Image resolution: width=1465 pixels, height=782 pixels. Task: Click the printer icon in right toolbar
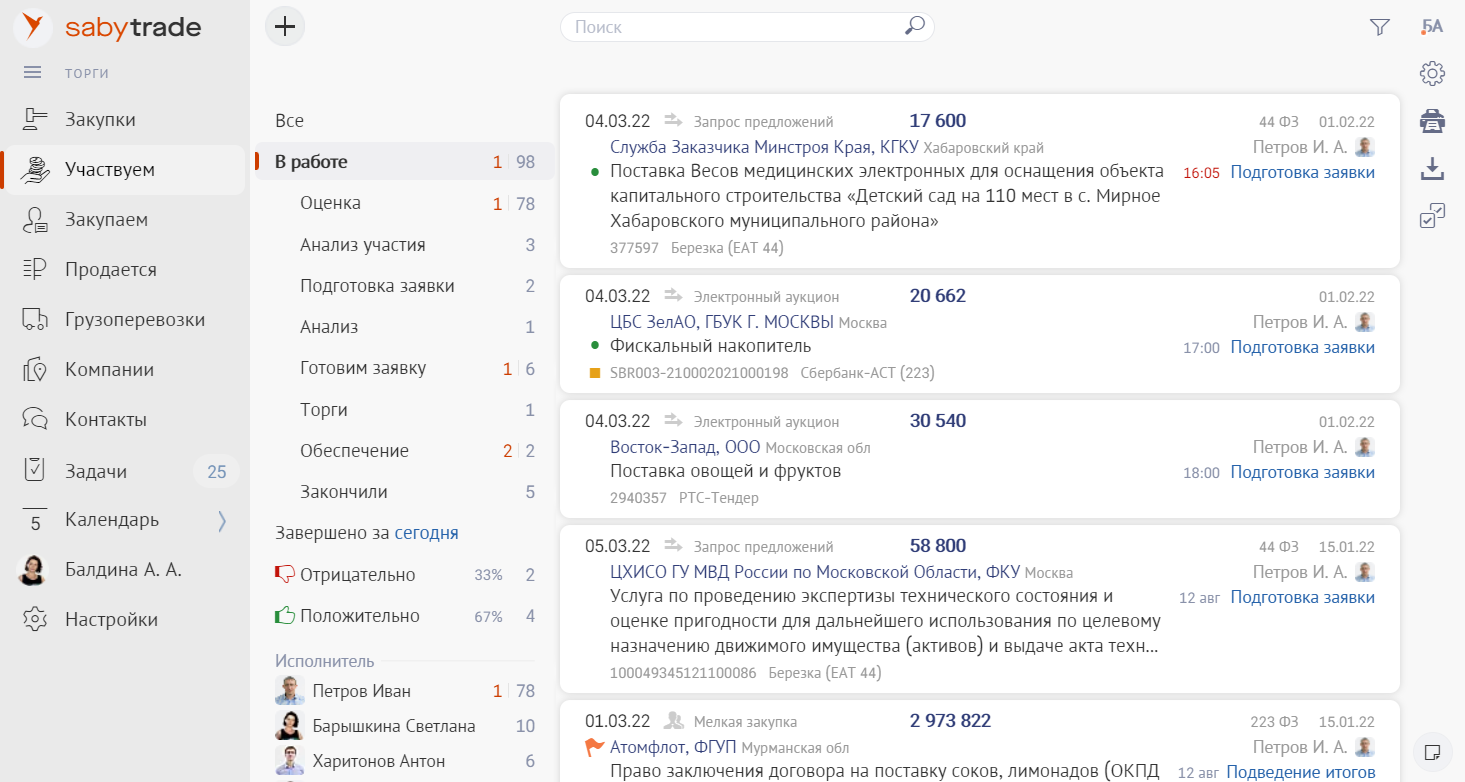(1432, 121)
